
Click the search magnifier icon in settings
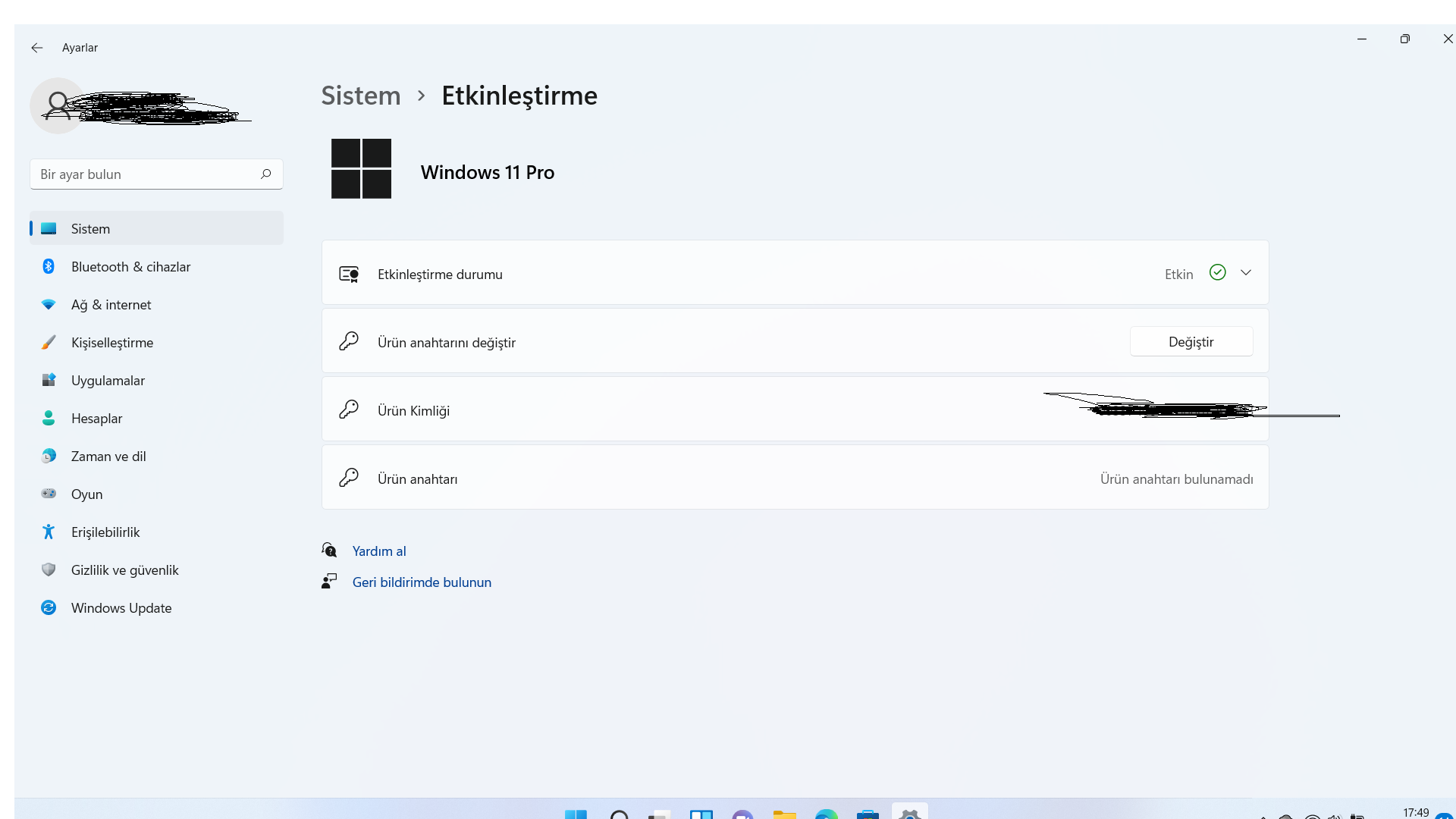click(265, 174)
